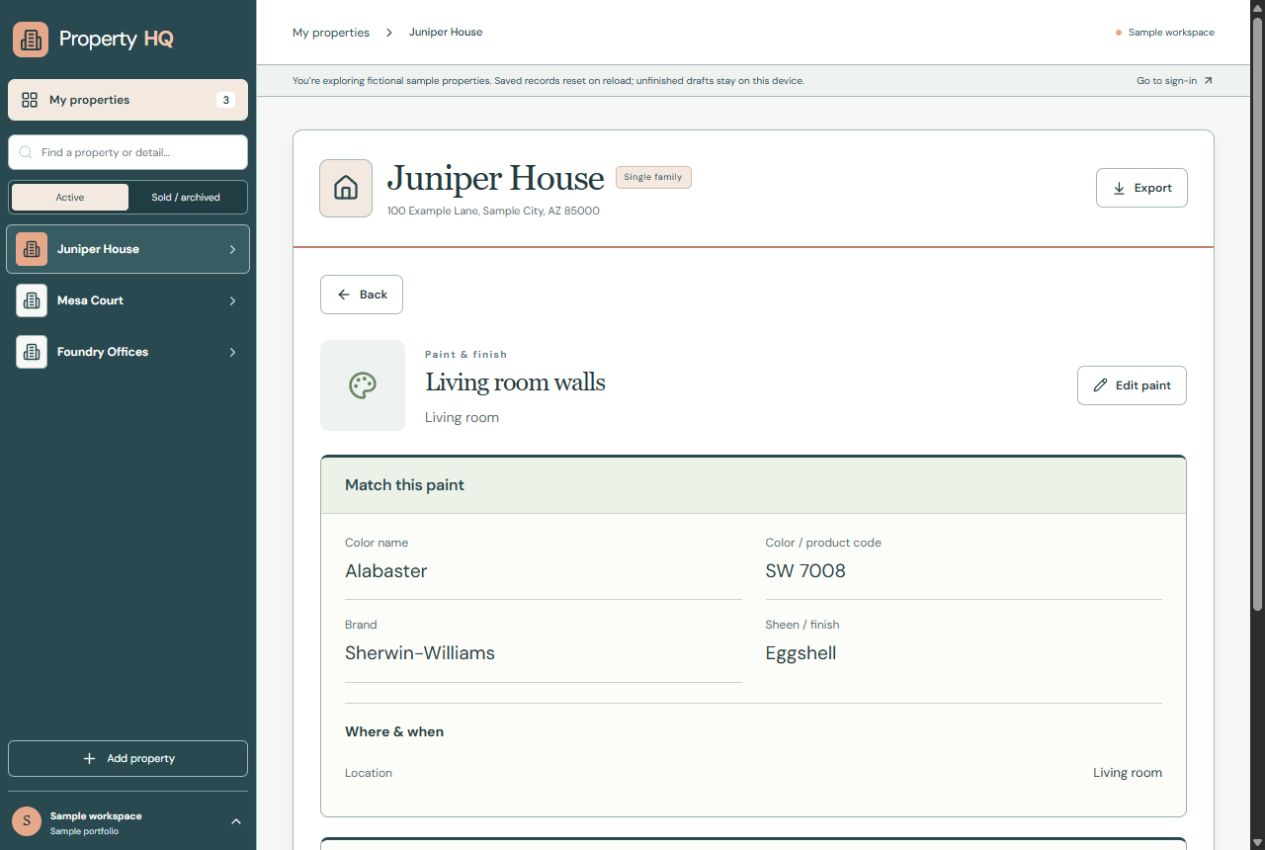Click the My properties grid icon
1265x850 pixels.
click(29, 100)
